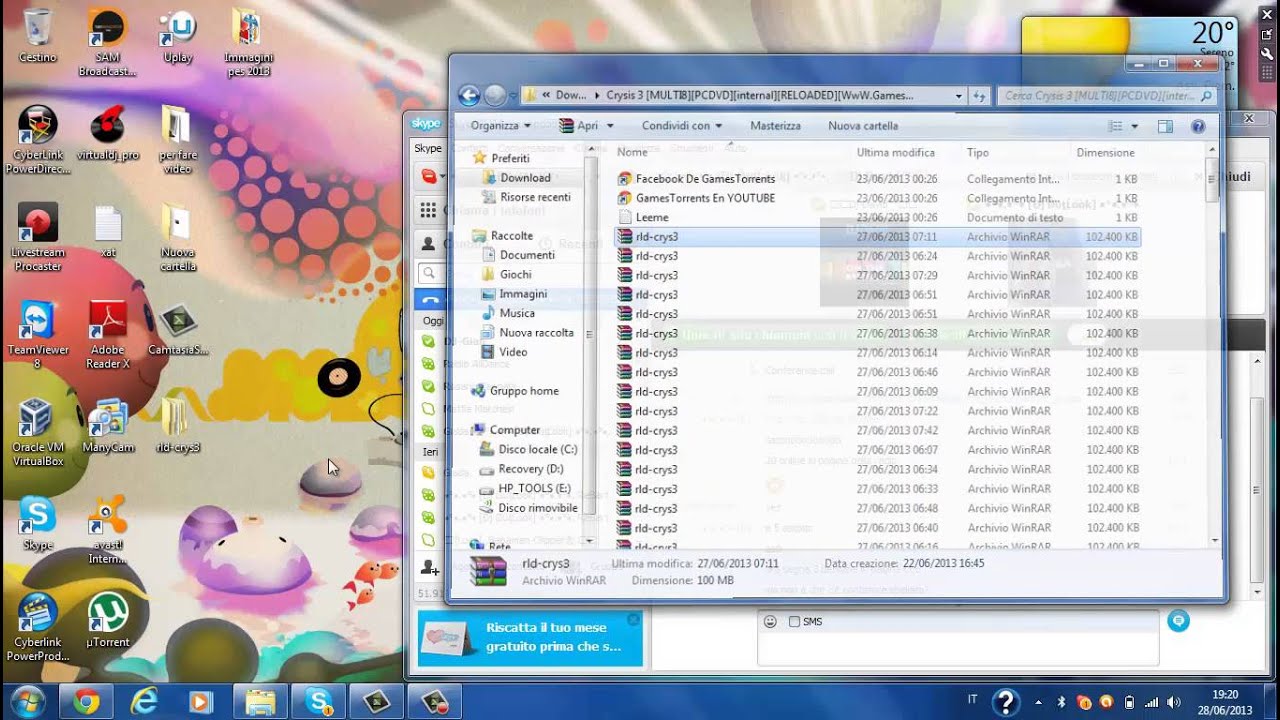Screen dimensions: 1280x720
Task: Select the ManyCam desktop shortcut
Action: point(107,425)
